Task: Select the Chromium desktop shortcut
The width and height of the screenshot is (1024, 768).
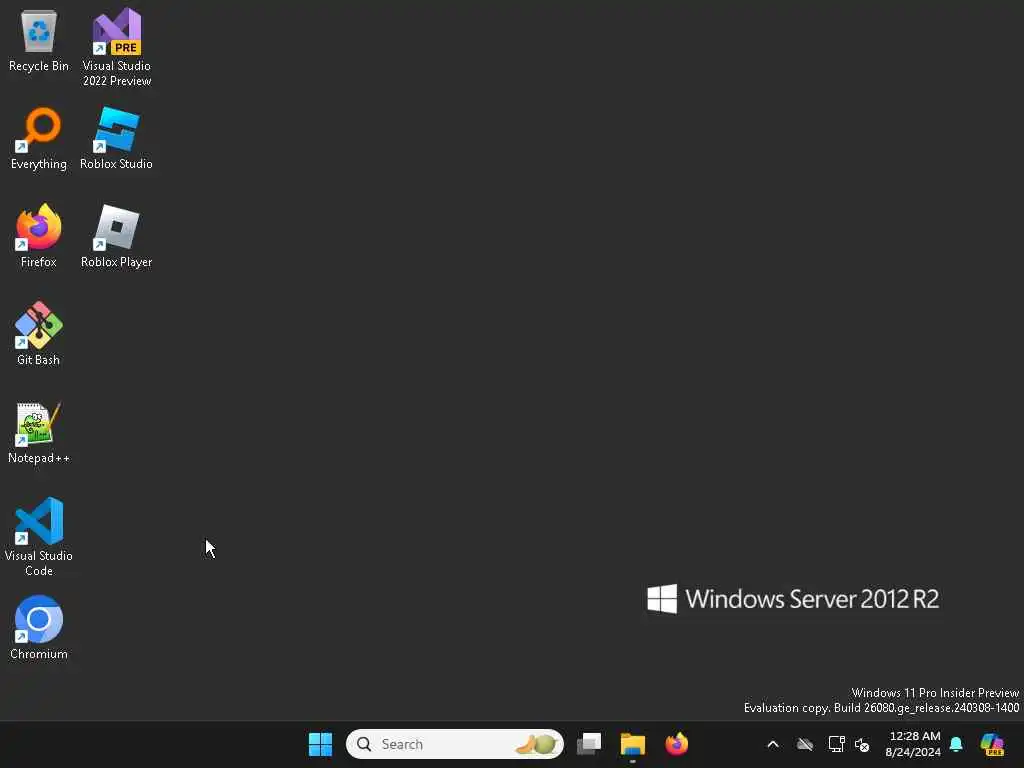Action: (x=39, y=628)
